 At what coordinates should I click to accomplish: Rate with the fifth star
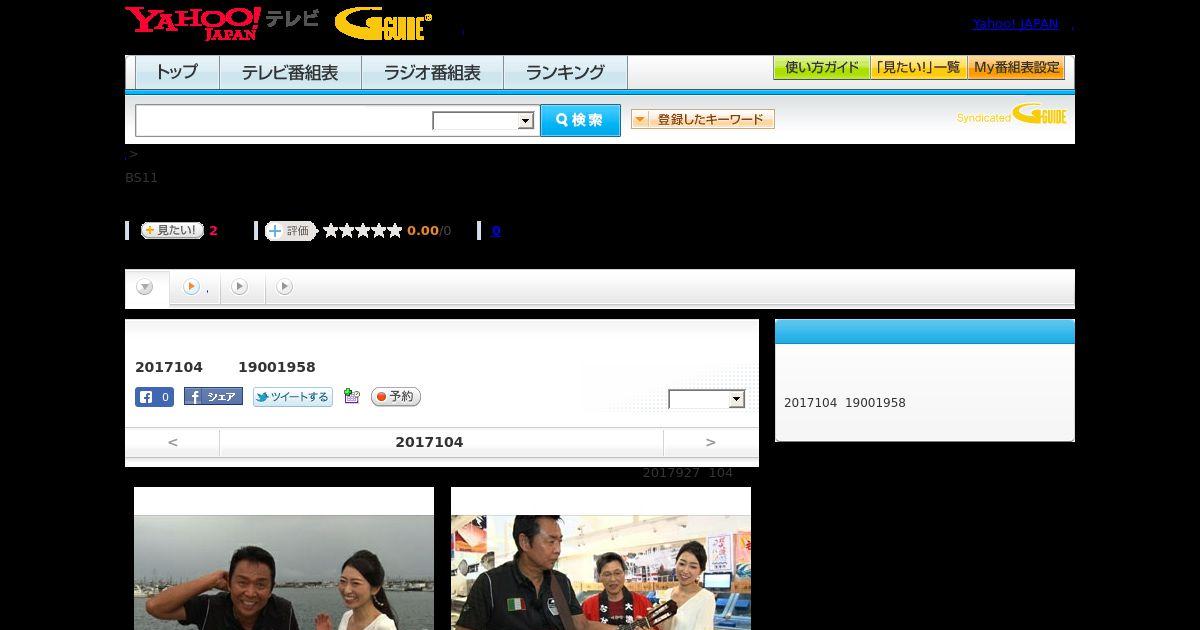[x=395, y=231]
